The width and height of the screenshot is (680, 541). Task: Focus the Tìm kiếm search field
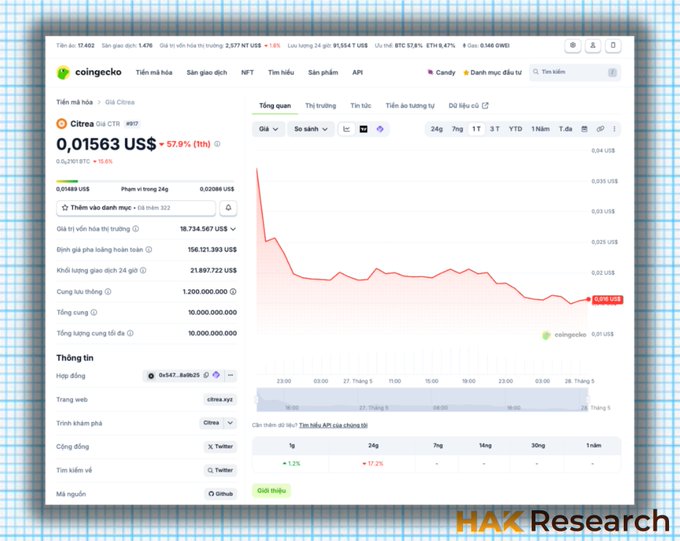[575, 72]
